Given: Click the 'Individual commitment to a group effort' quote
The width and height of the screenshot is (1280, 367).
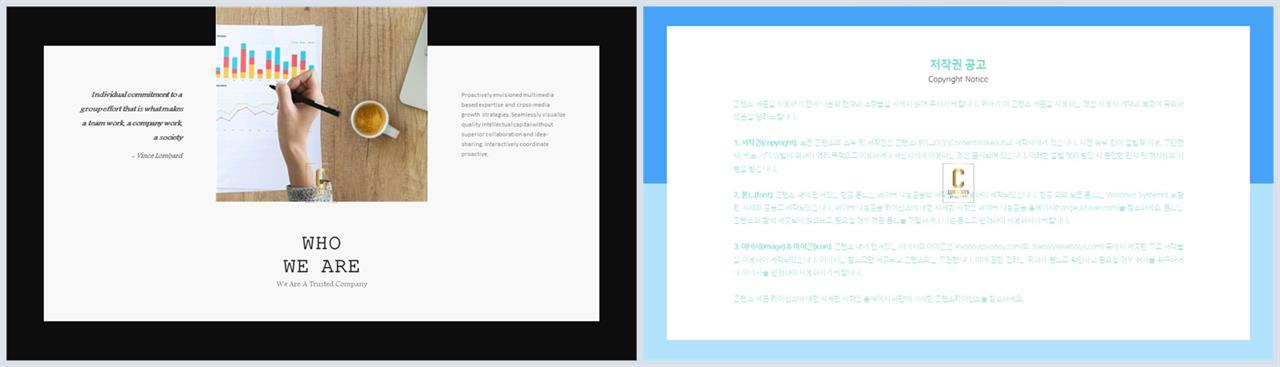Looking at the screenshot, I should click(132, 115).
